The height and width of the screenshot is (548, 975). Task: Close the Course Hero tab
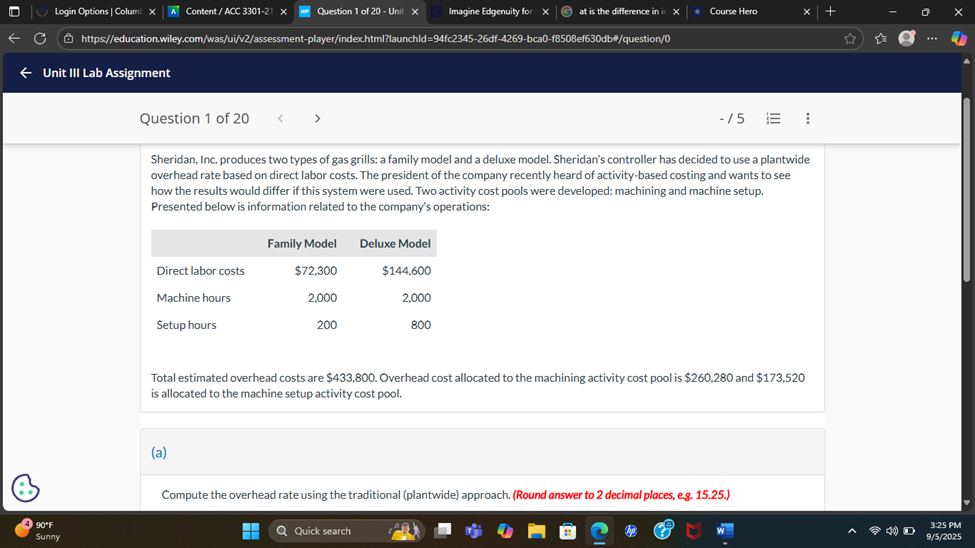point(807,11)
